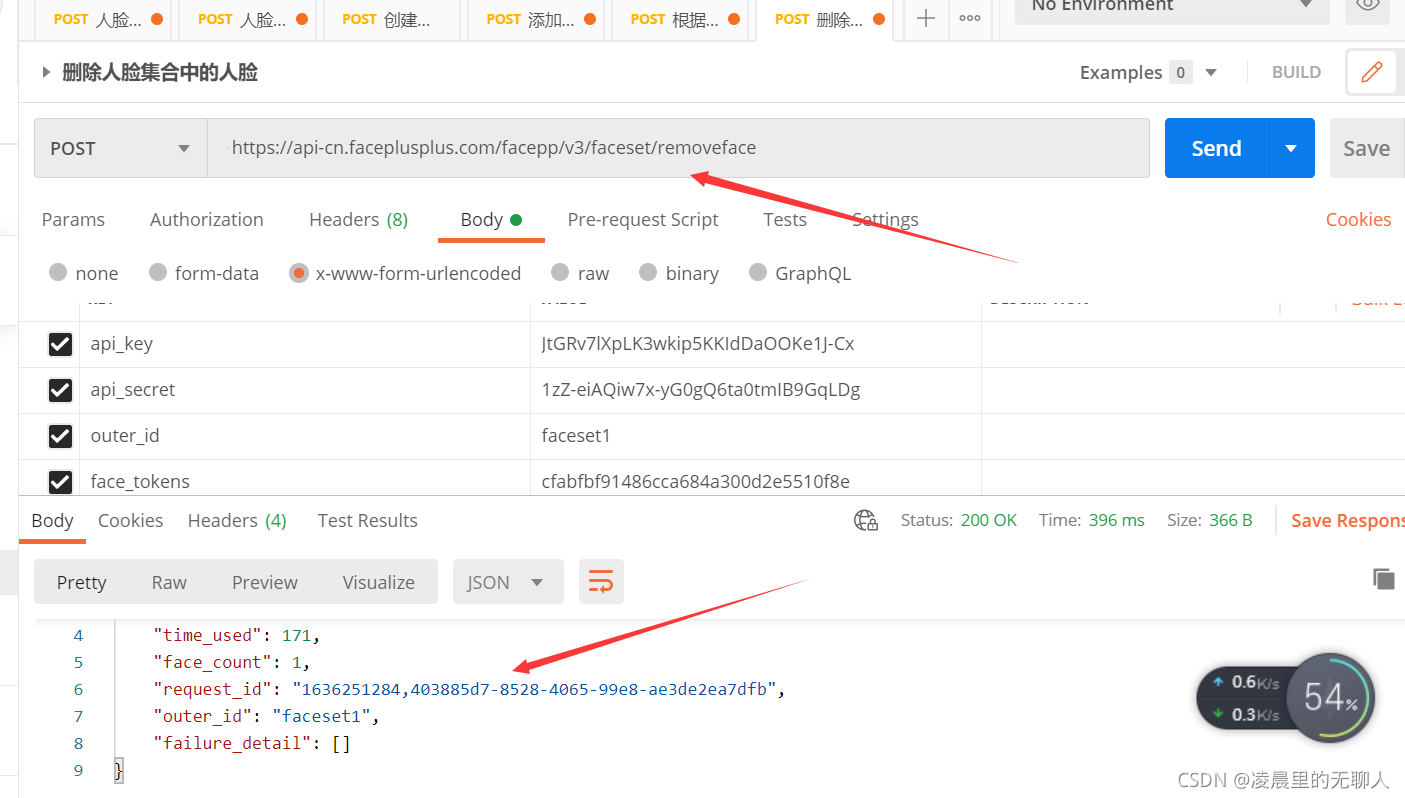Uncheck the face_tokens parameter checkbox
1405x798 pixels.
point(60,482)
